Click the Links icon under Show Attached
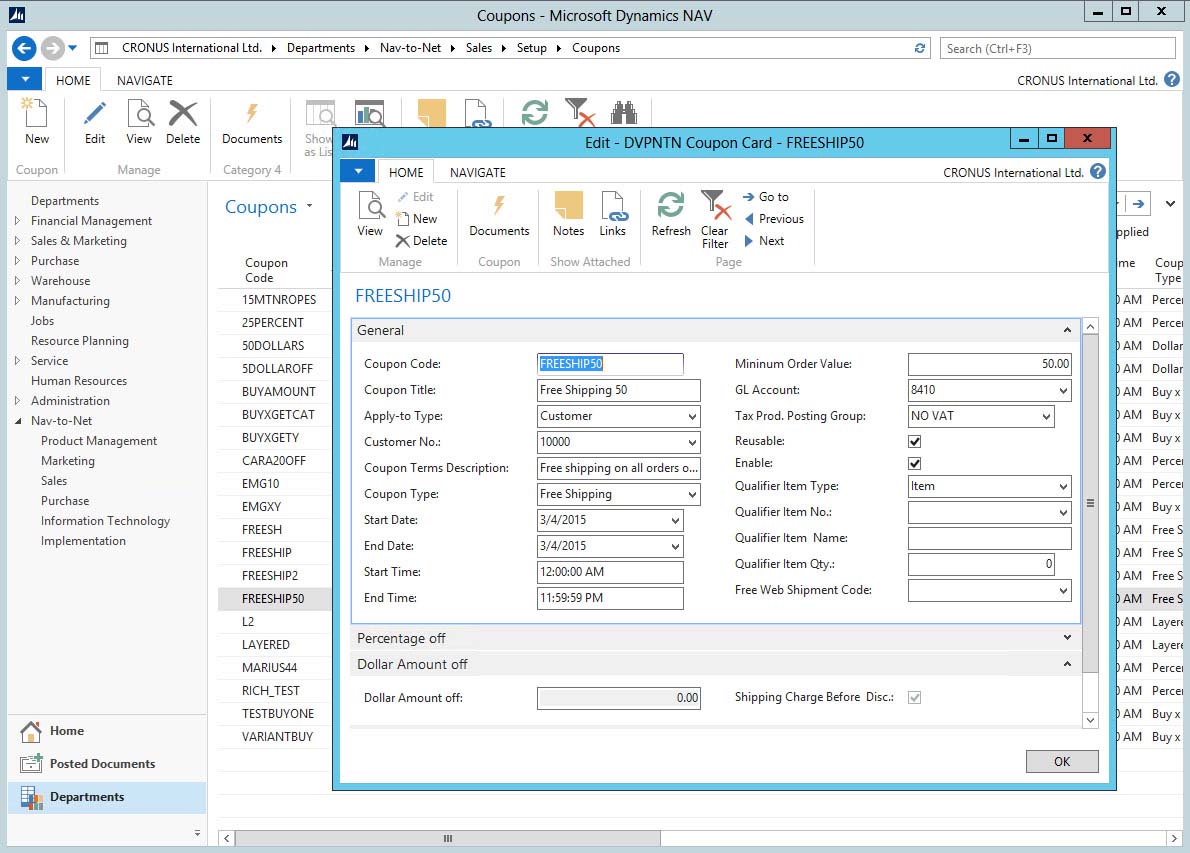1190x853 pixels. coord(613,215)
